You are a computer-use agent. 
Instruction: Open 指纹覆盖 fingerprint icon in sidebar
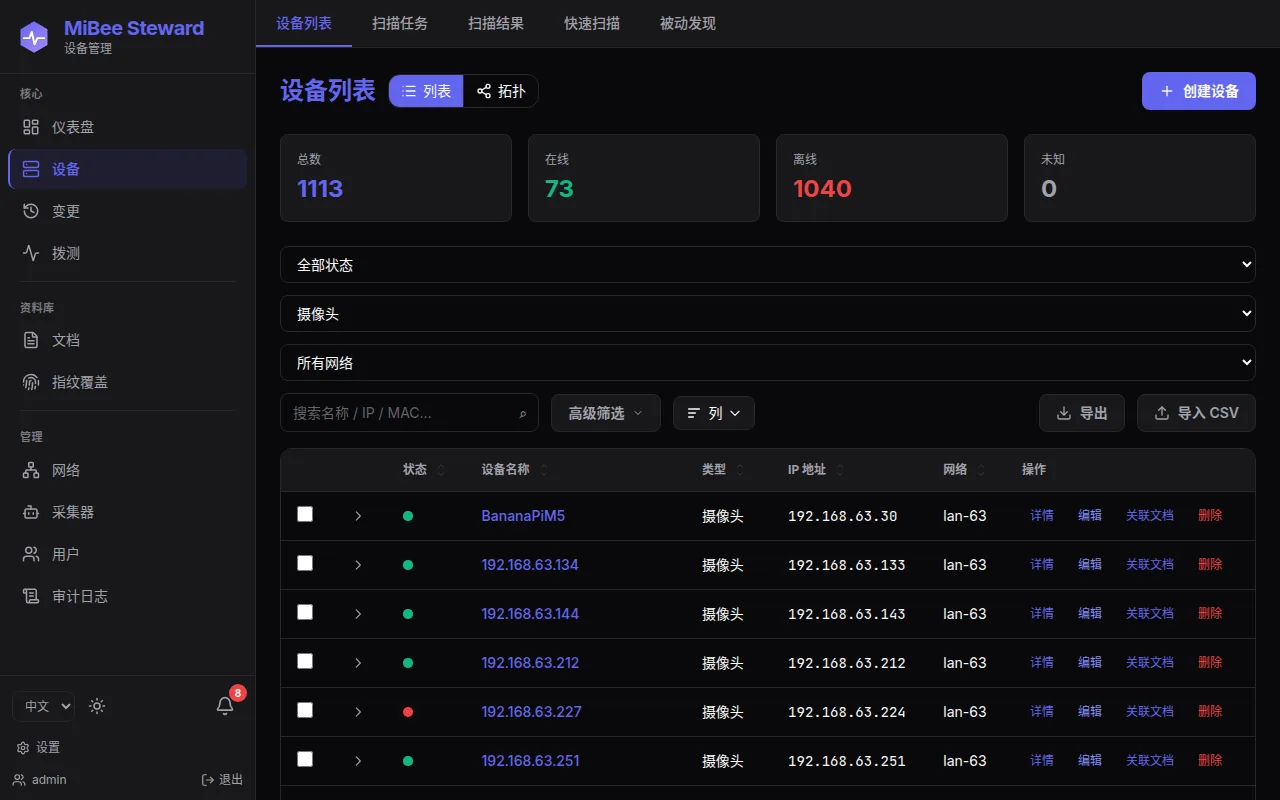point(31,382)
